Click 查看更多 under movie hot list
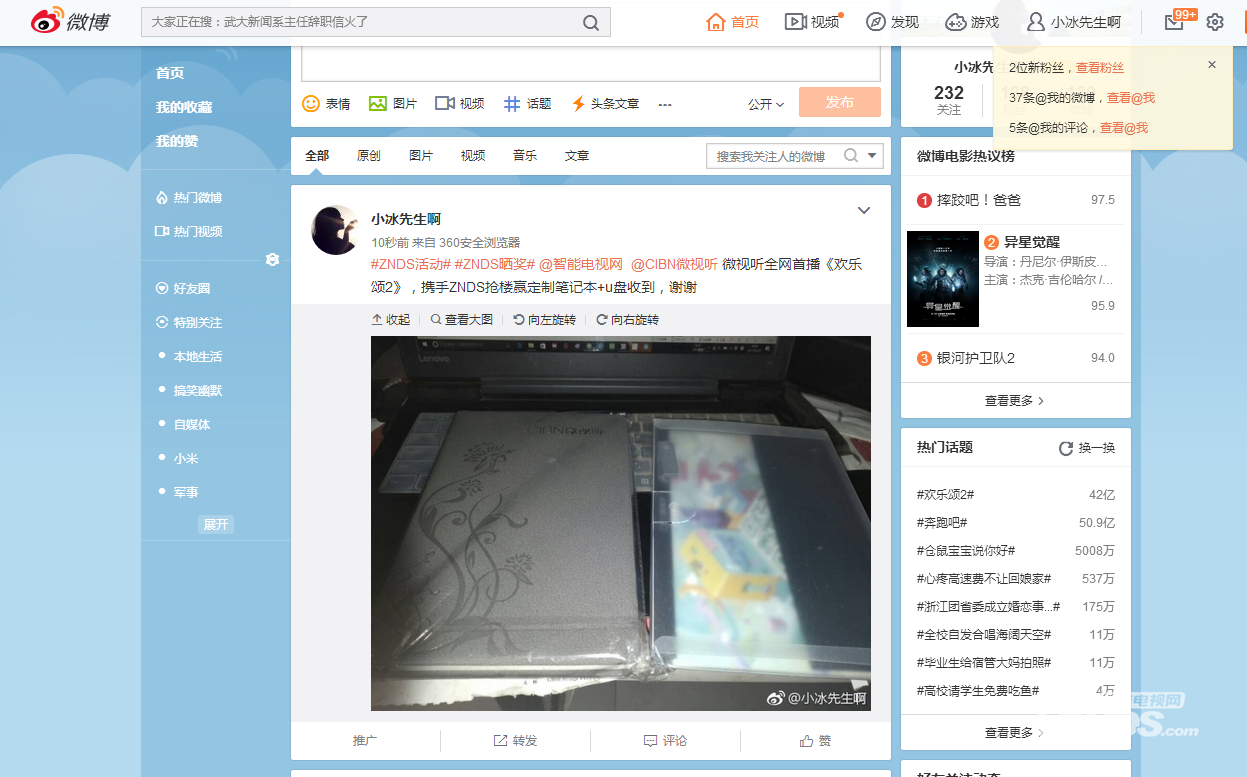This screenshot has width=1247, height=777. [x=1015, y=401]
